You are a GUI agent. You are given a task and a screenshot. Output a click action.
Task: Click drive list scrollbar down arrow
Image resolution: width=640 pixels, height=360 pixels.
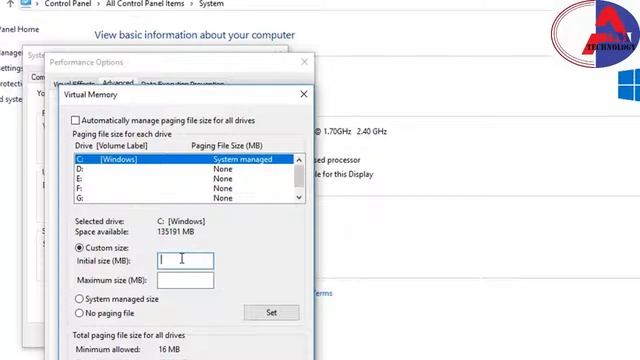[299, 198]
